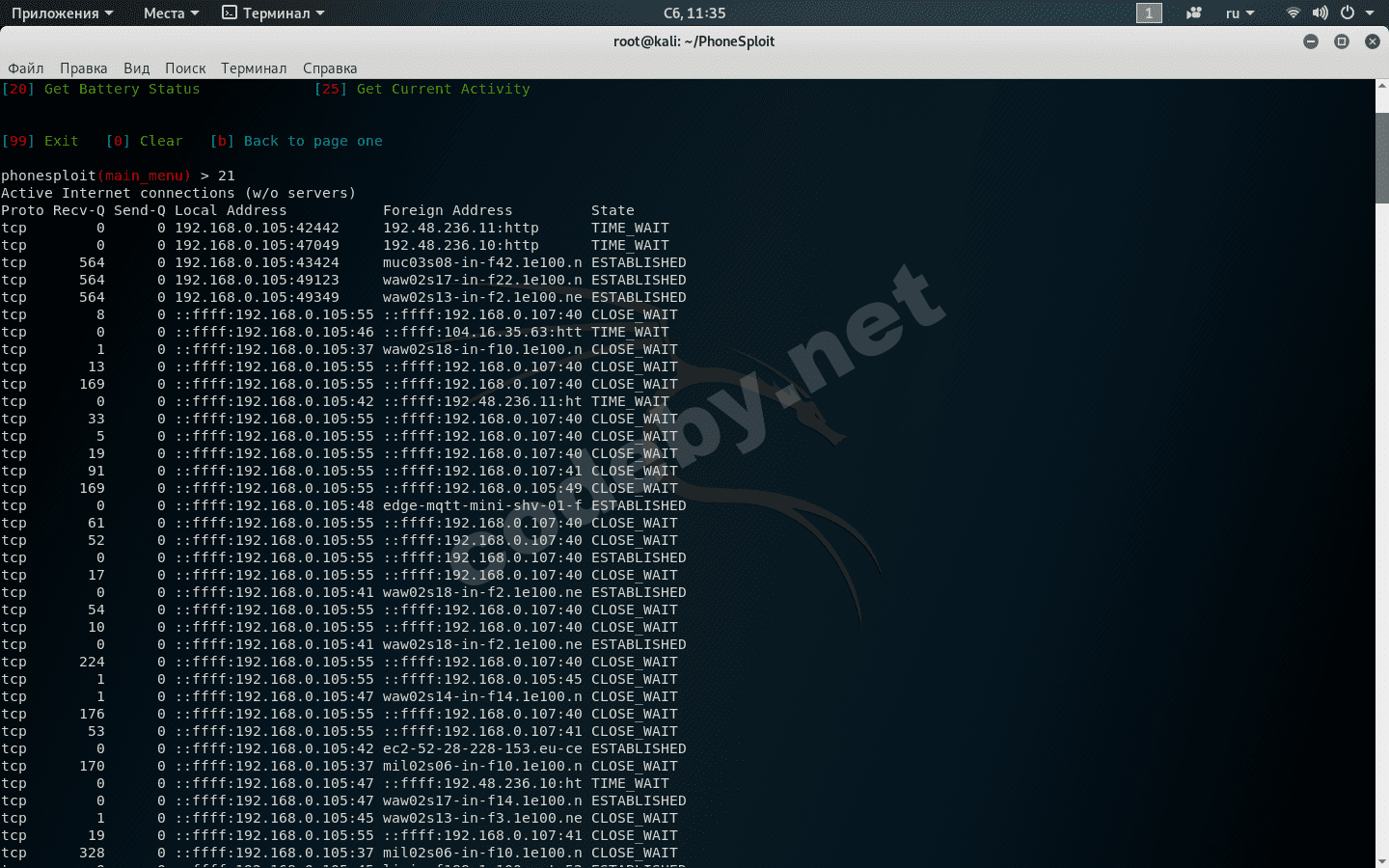Open the Терминал app menu in top panel
This screenshot has height=868, width=1389.
tap(273, 13)
